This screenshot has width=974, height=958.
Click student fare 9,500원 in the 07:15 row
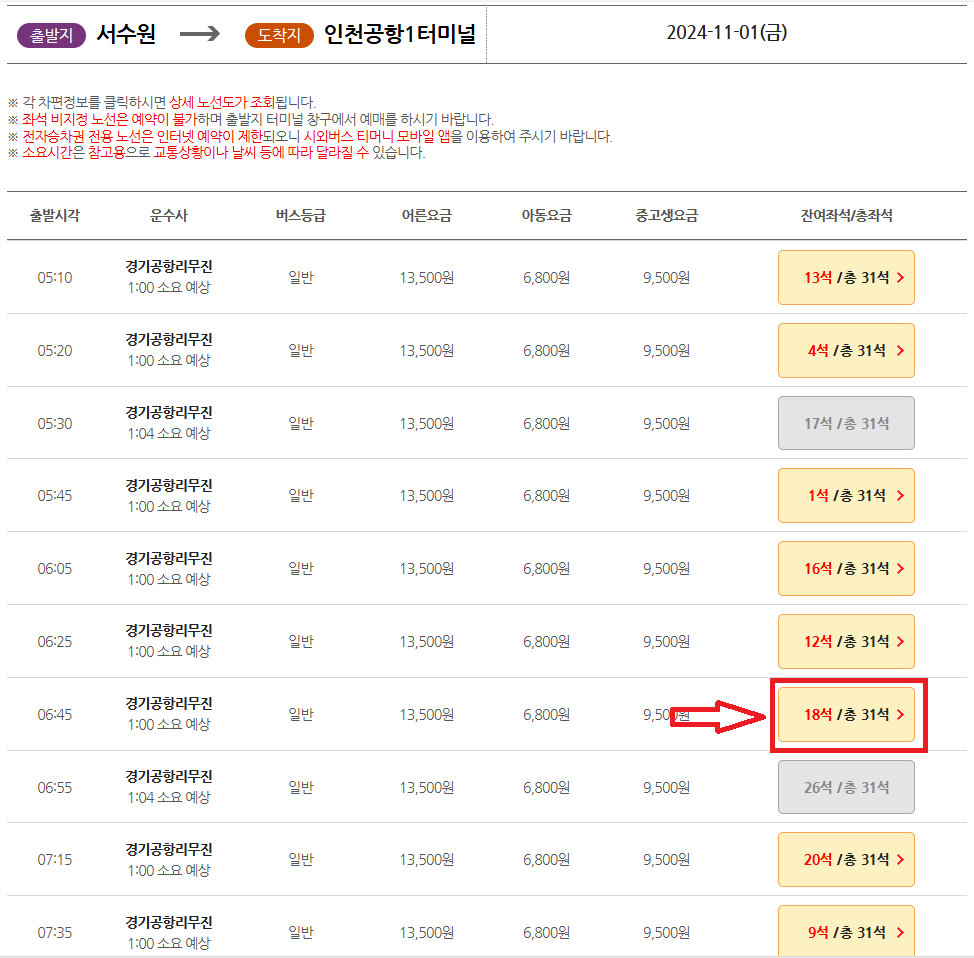(667, 860)
